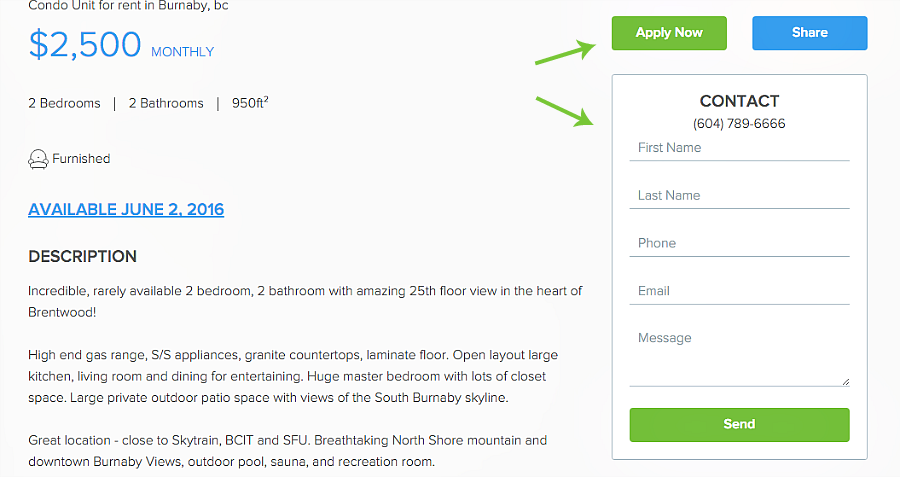Screen dimensions: 900x477
Task: Click the phone number (604) 789-6666
Action: [x=739, y=123]
